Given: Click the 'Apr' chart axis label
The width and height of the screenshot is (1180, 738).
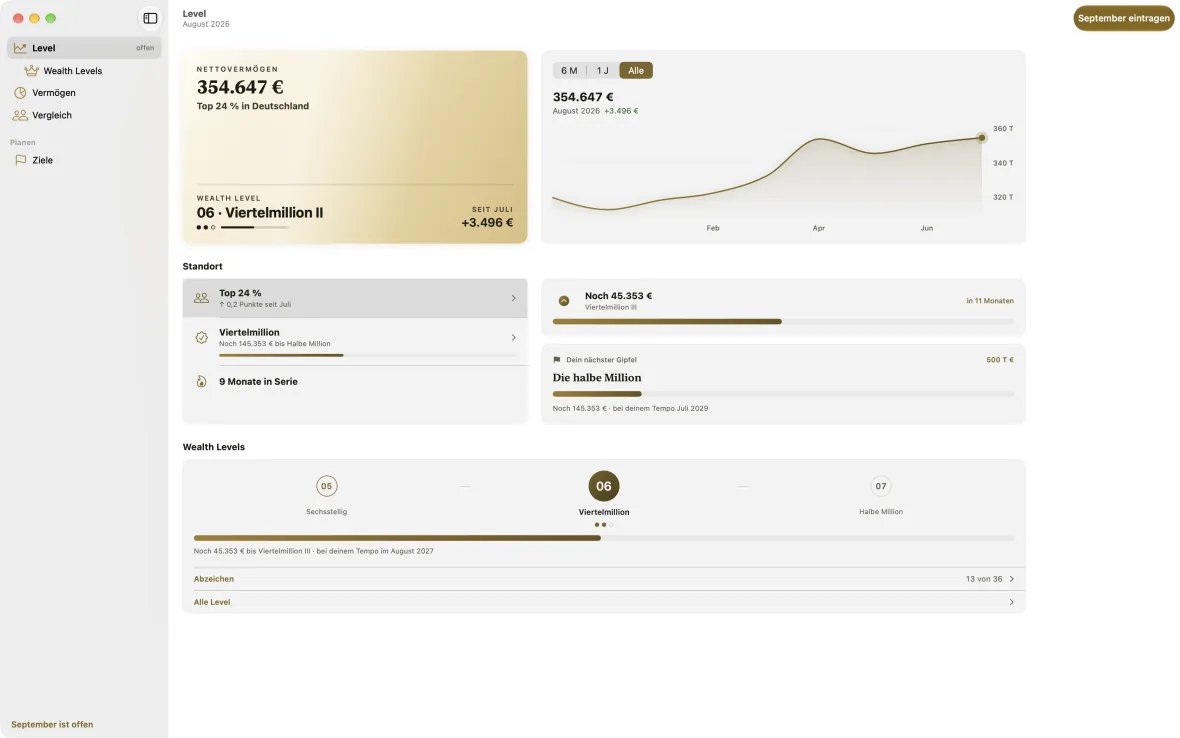Looking at the screenshot, I should tap(819, 228).
